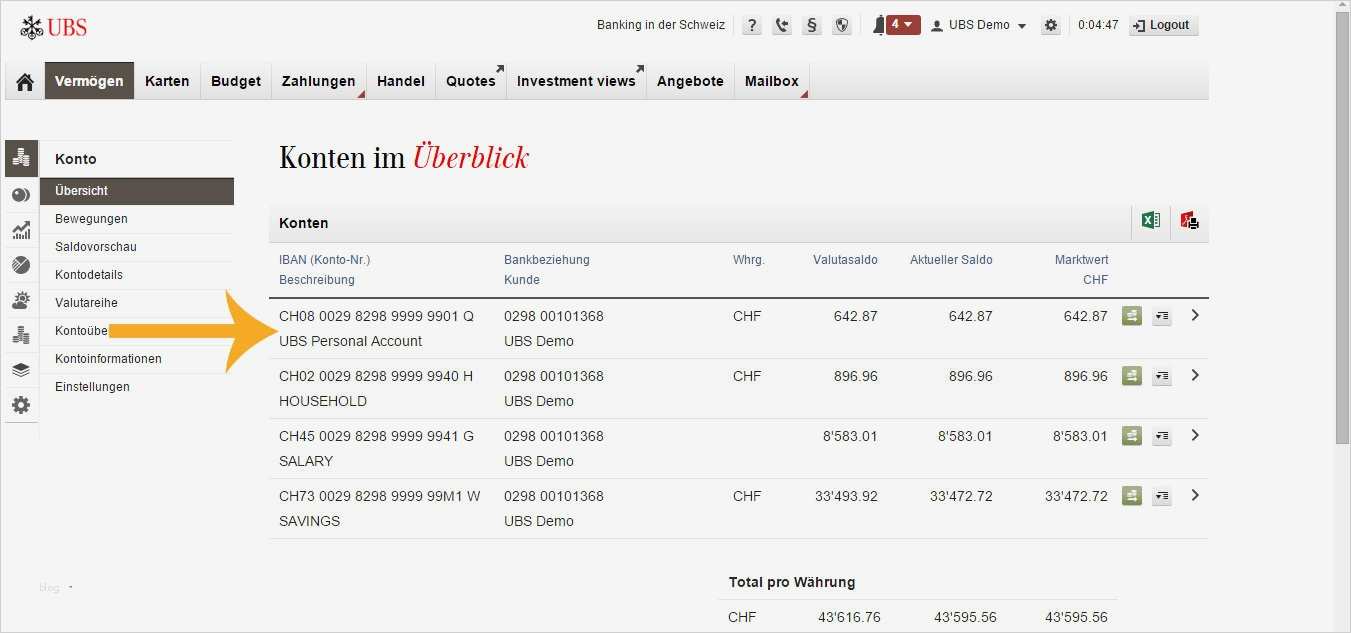Image resolution: width=1351 pixels, height=633 pixels.
Task: Select the stacked layers sidebar icon
Action: coord(21,370)
